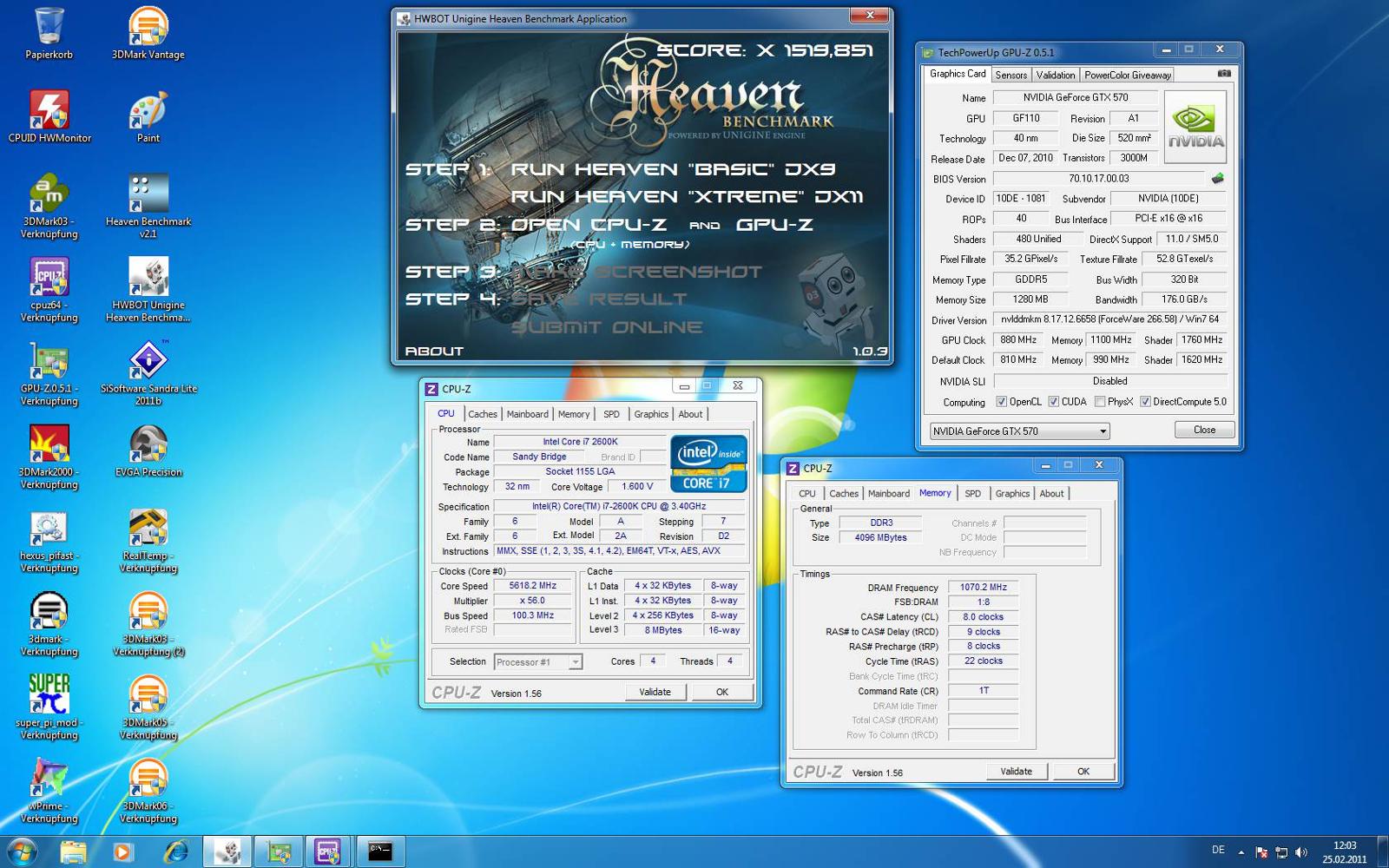Click OK in the left CPU-Z window

(722, 692)
